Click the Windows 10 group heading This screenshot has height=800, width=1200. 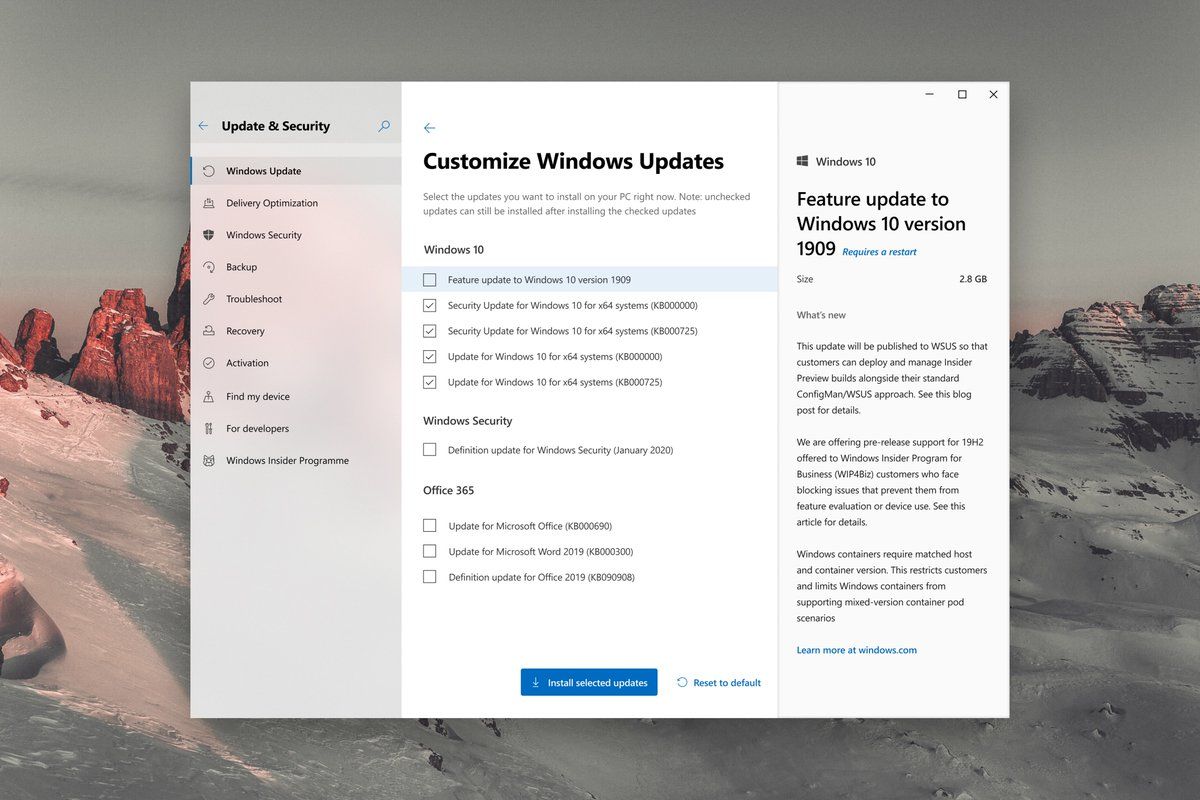[453, 250]
